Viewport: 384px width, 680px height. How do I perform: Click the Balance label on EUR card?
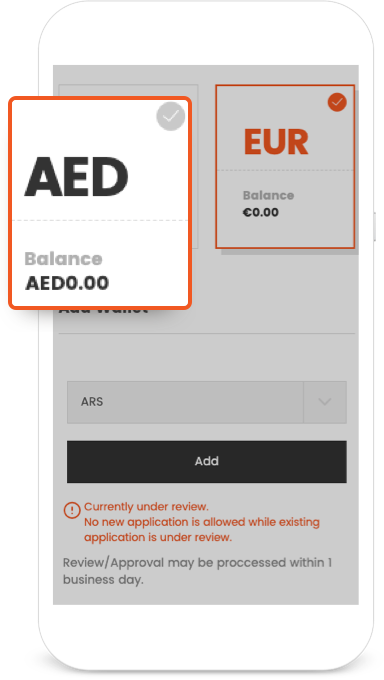click(x=268, y=195)
